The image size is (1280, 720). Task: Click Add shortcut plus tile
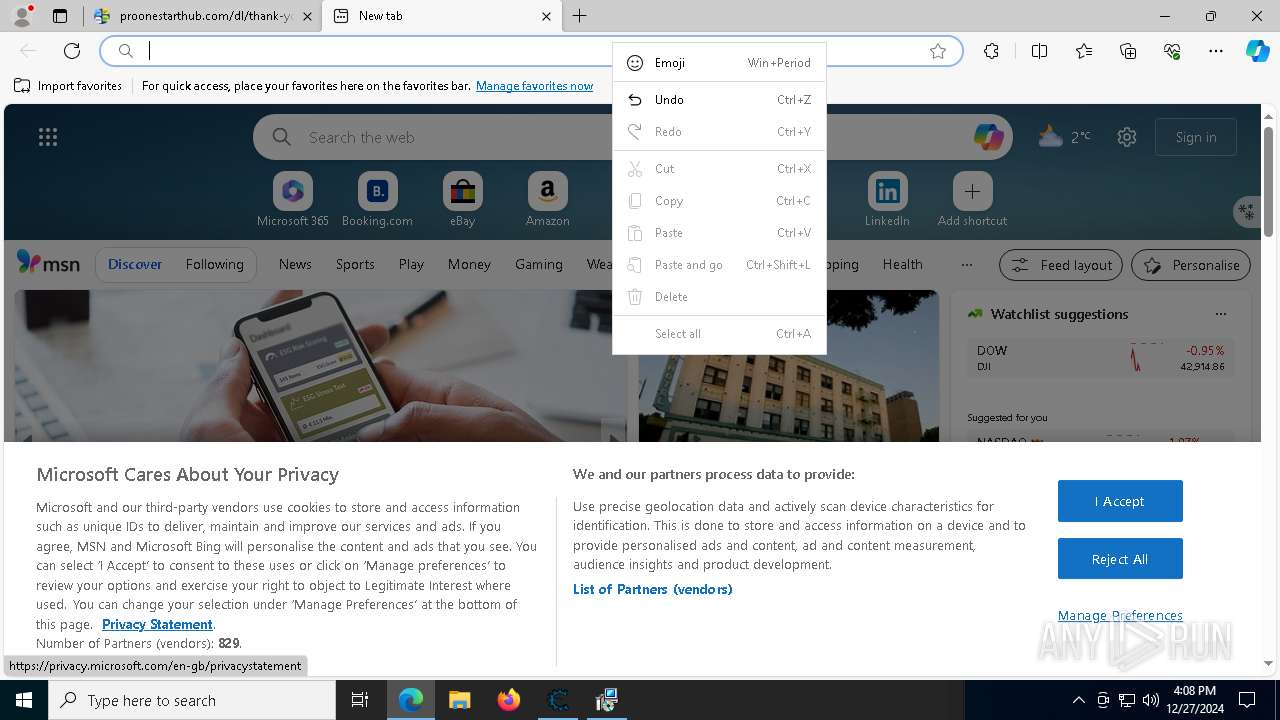[972, 200]
